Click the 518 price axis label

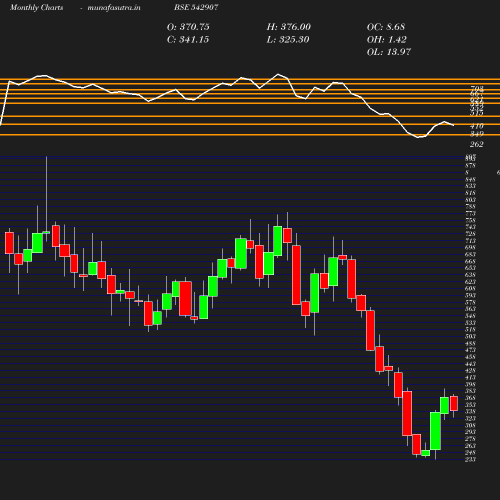470,330
